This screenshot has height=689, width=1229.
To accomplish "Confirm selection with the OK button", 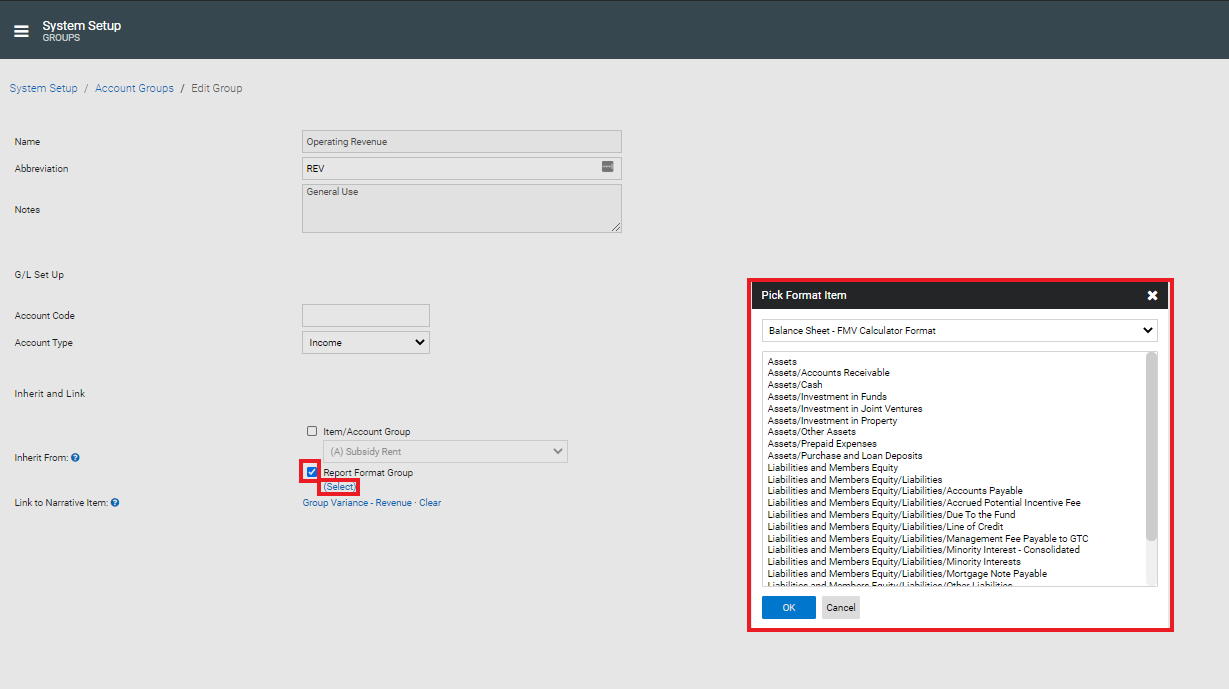I will coord(789,607).
